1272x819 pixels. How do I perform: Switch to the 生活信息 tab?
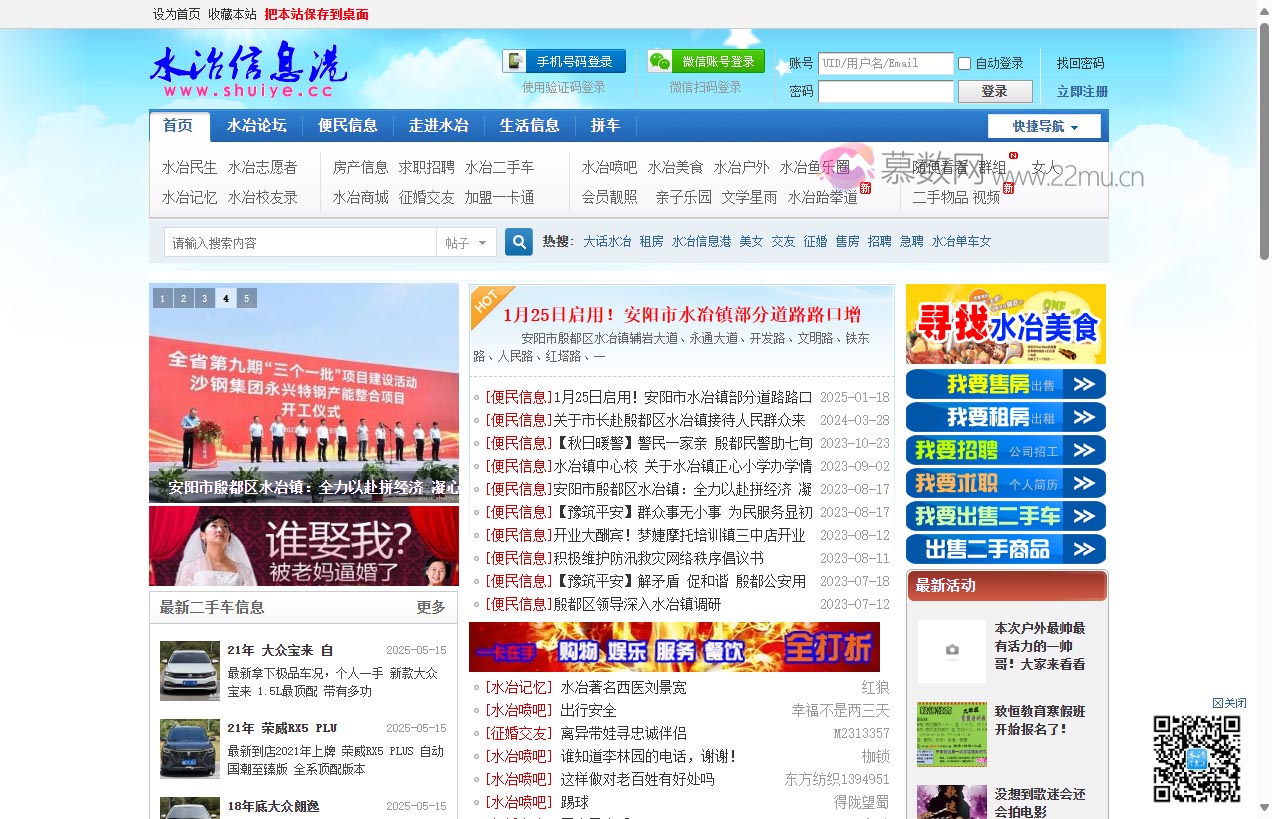coord(529,126)
